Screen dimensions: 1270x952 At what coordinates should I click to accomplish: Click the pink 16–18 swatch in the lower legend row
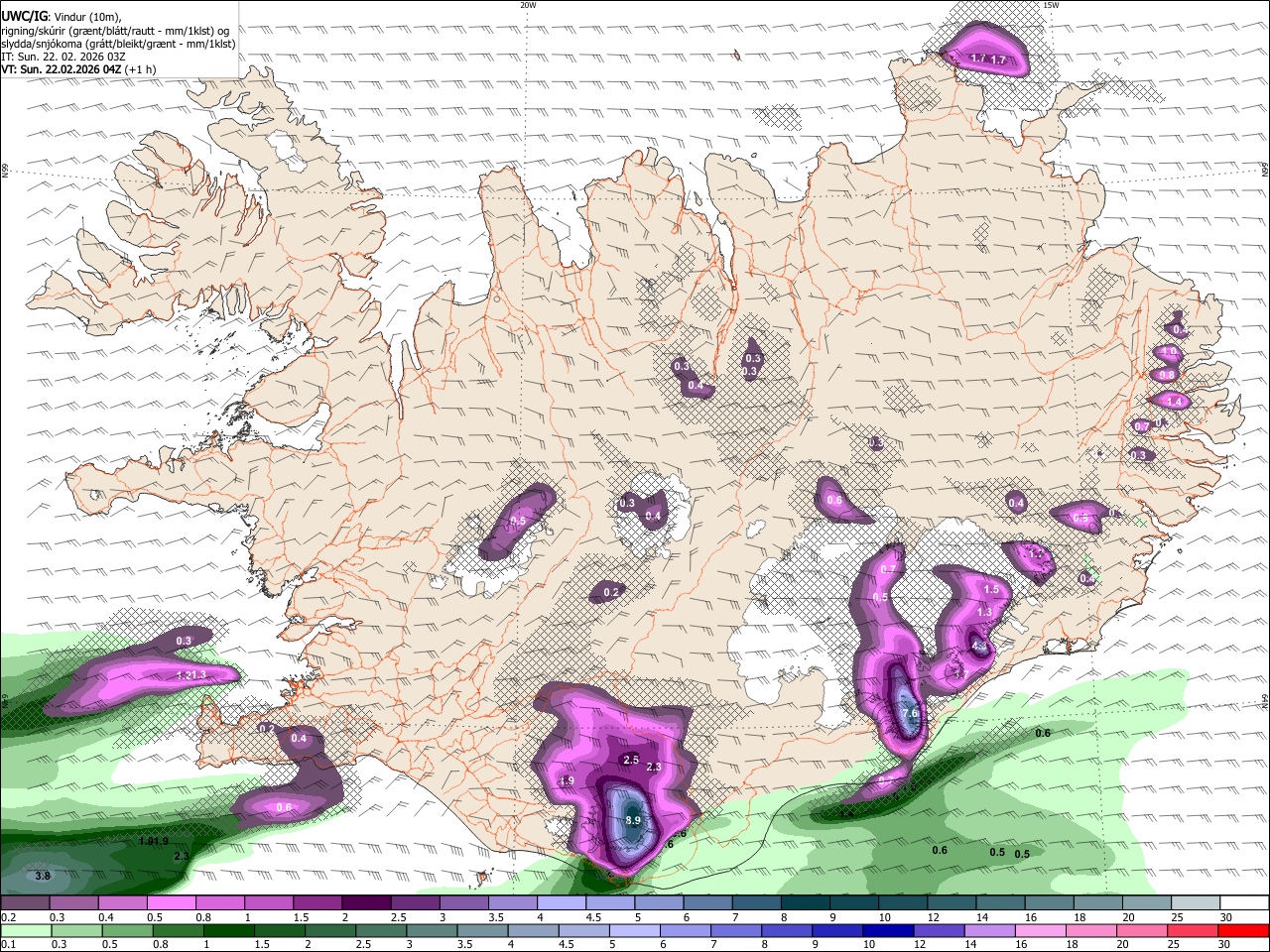point(1040,930)
